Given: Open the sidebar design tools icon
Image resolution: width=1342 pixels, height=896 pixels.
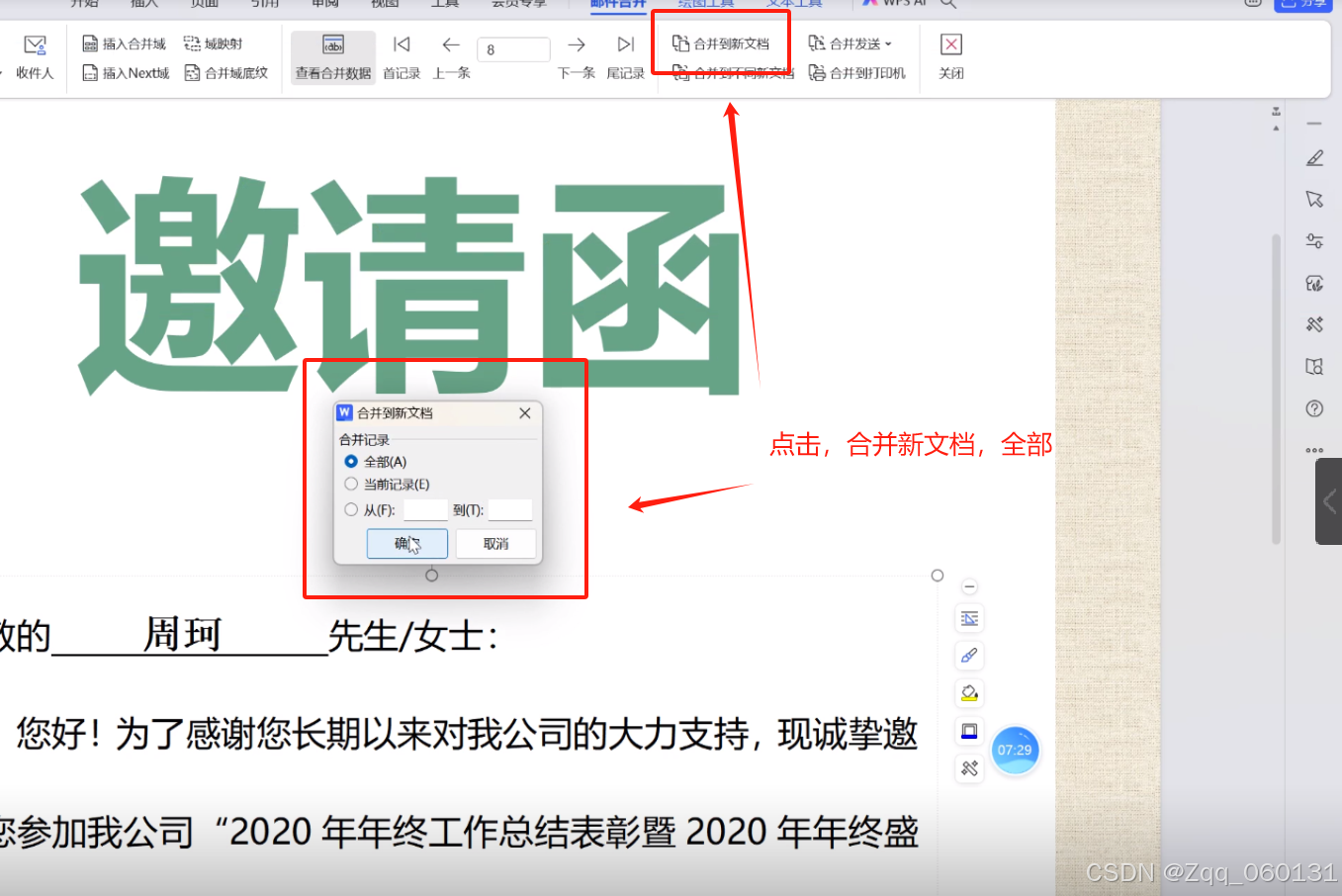Looking at the screenshot, I should (1314, 324).
